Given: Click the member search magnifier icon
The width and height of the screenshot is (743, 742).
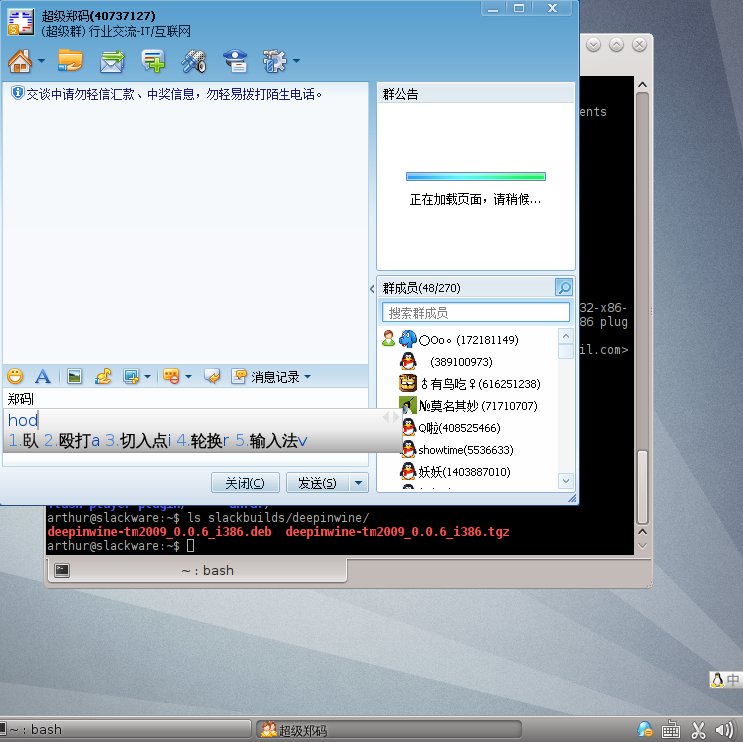Looking at the screenshot, I should pyautogui.click(x=564, y=287).
